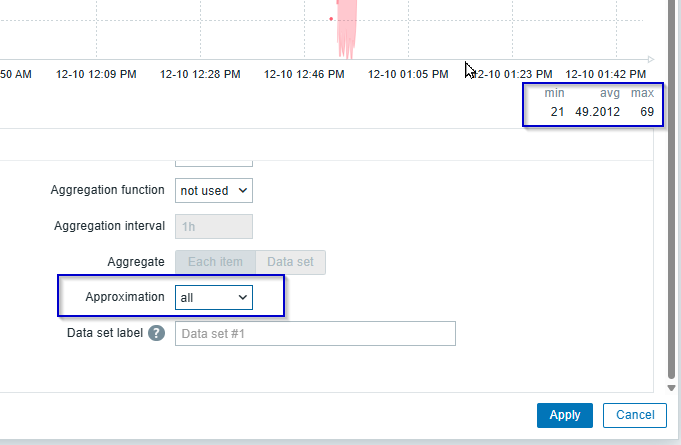Click the min value 21 in legend
The height and width of the screenshot is (445, 681).
click(x=557, y=112)
